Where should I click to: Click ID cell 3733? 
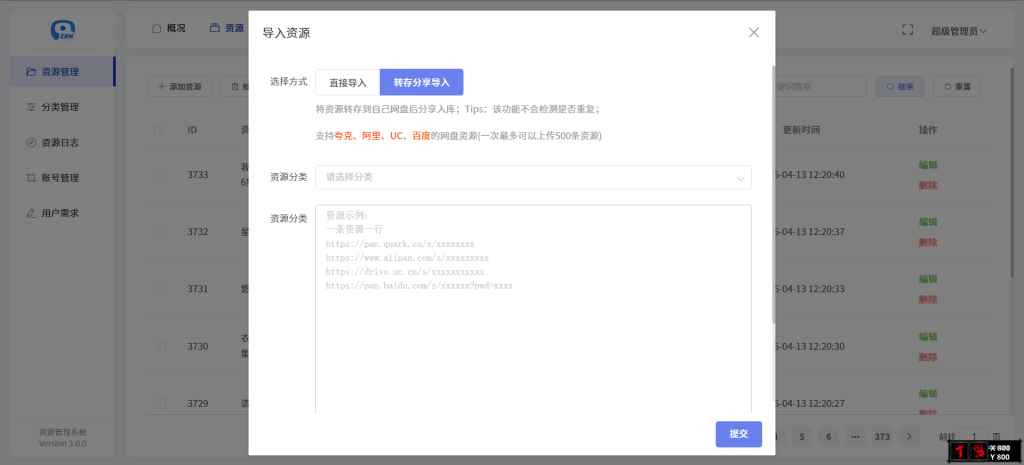pyautogui.click(x=198, y=175)
